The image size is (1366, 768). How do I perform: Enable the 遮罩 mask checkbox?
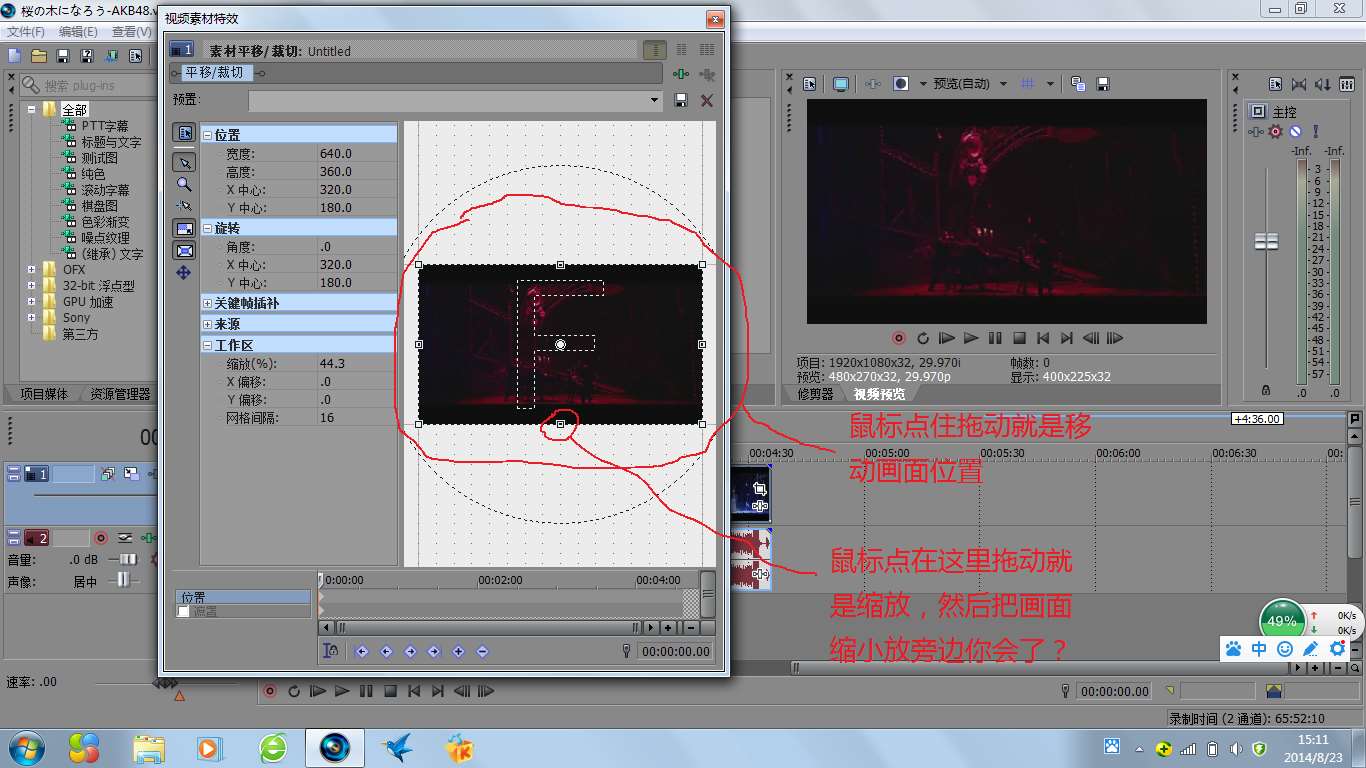pyautogui.click(x=183, y=611)
